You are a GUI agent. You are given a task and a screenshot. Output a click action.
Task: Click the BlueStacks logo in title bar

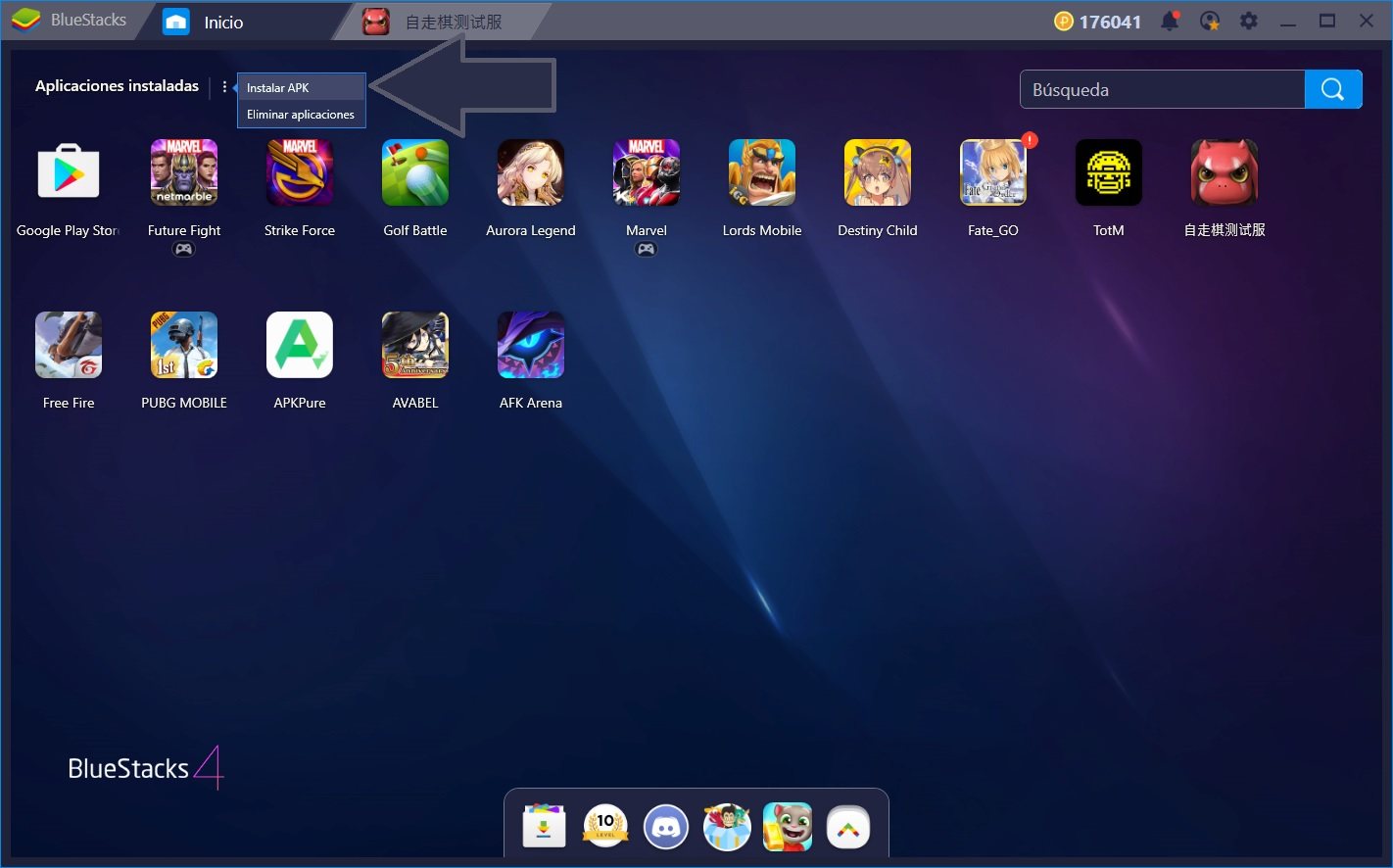(69, 20)
